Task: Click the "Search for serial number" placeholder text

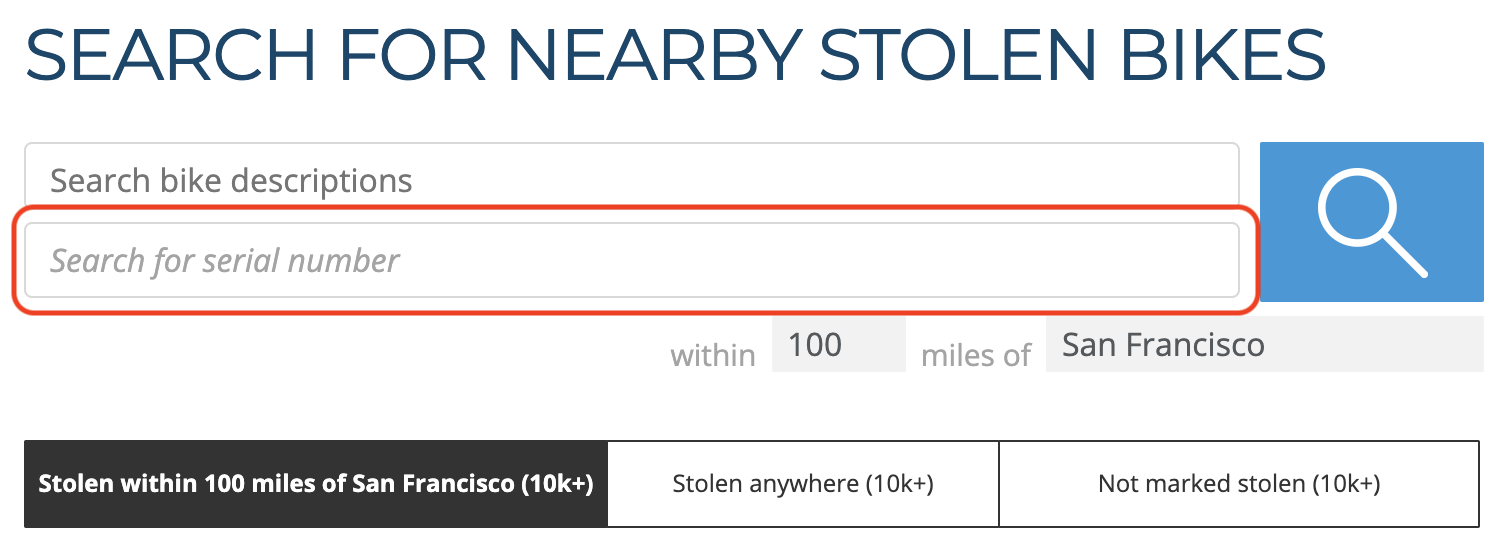Action: pos(225,261)
